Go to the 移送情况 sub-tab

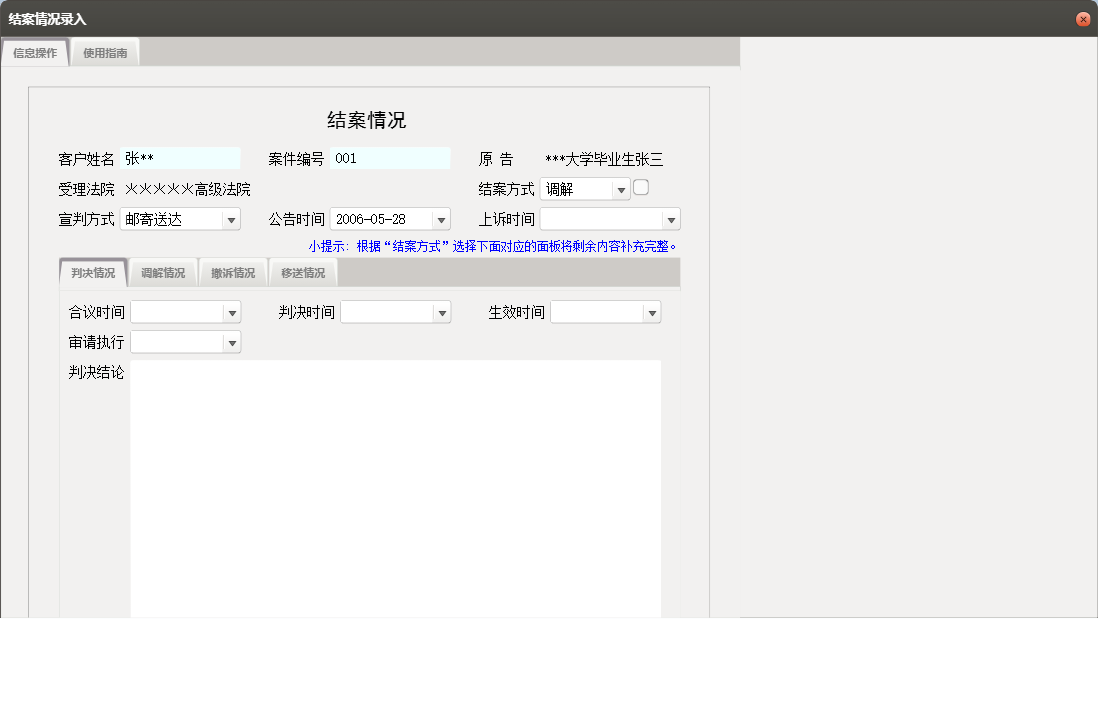[303, 273]
